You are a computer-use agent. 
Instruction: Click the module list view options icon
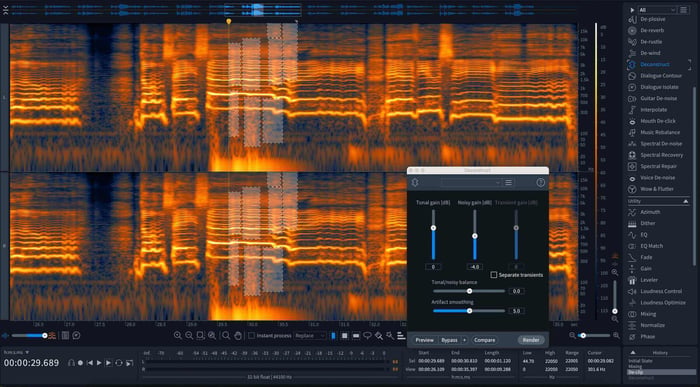pyautogui.click(x=683, y=10)
